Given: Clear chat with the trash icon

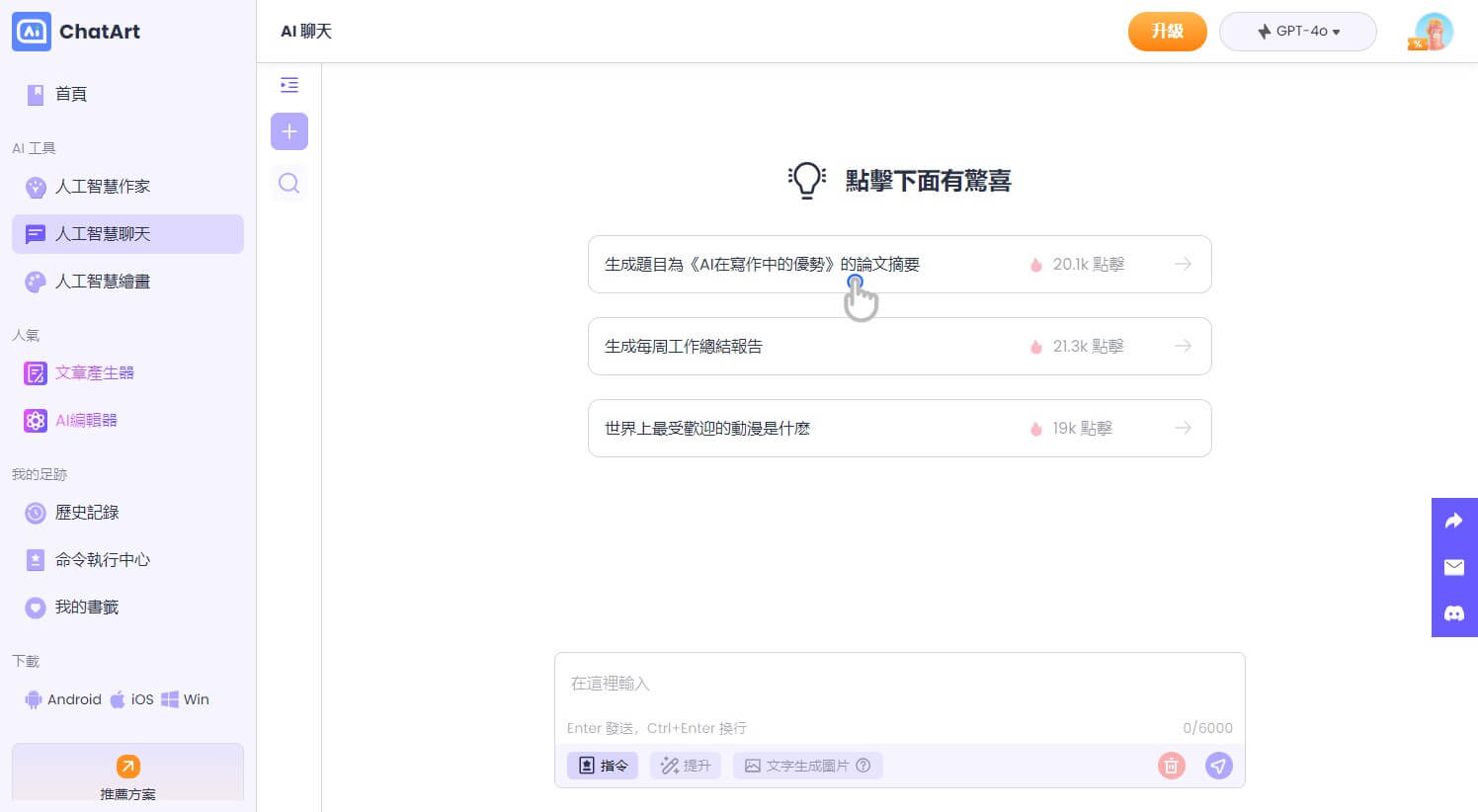Looking at the screenshot, I should pos(1171,766).
